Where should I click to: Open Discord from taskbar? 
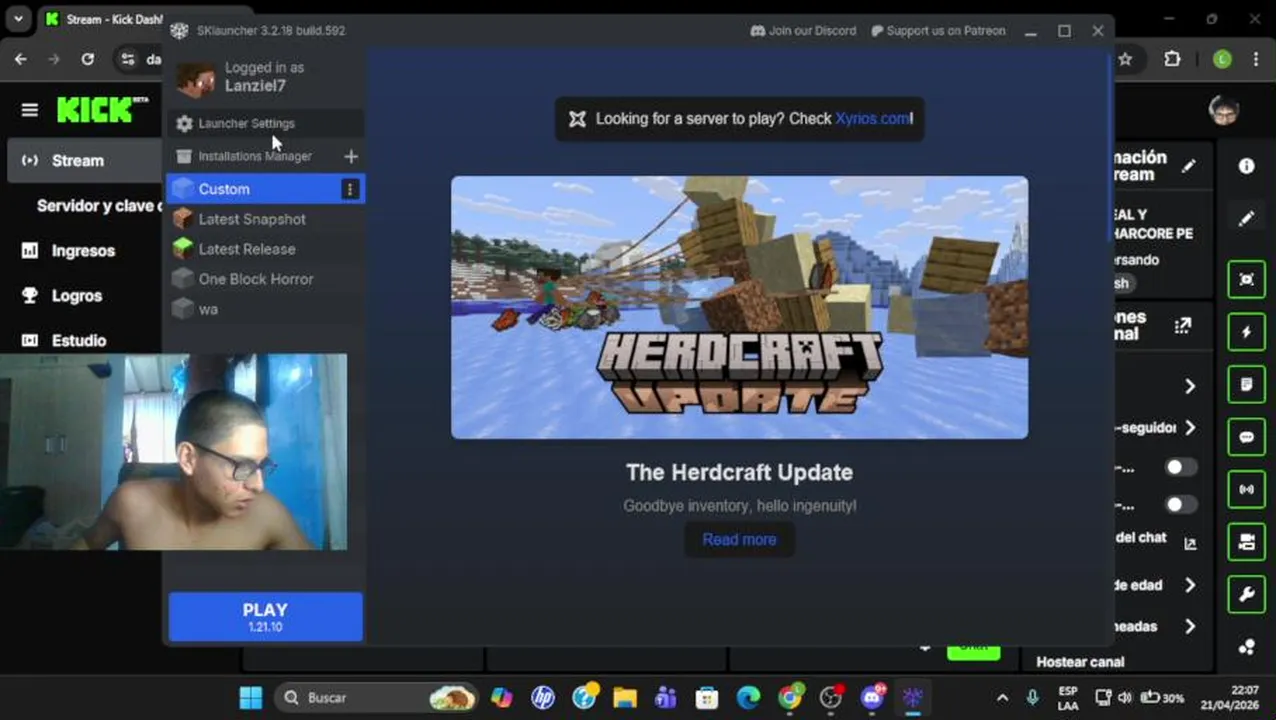coord(872,697)
